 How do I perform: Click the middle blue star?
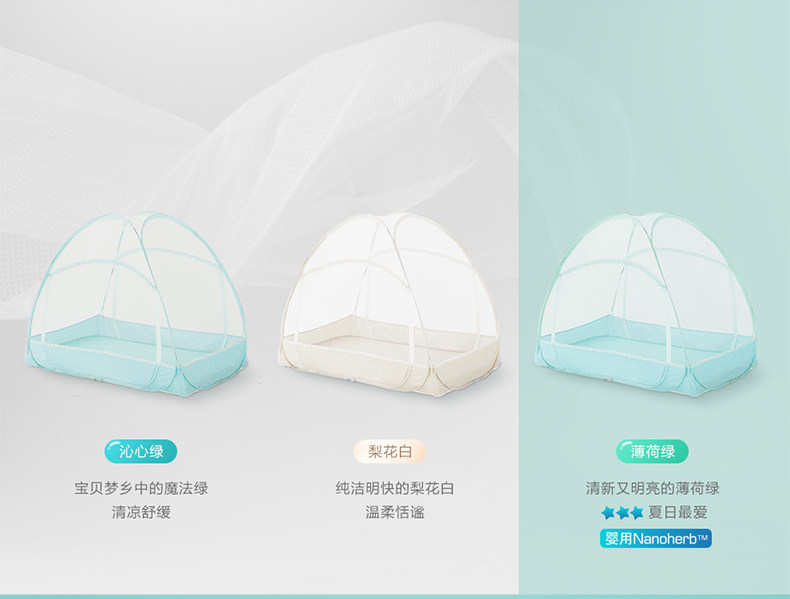(x=623, y=513)
